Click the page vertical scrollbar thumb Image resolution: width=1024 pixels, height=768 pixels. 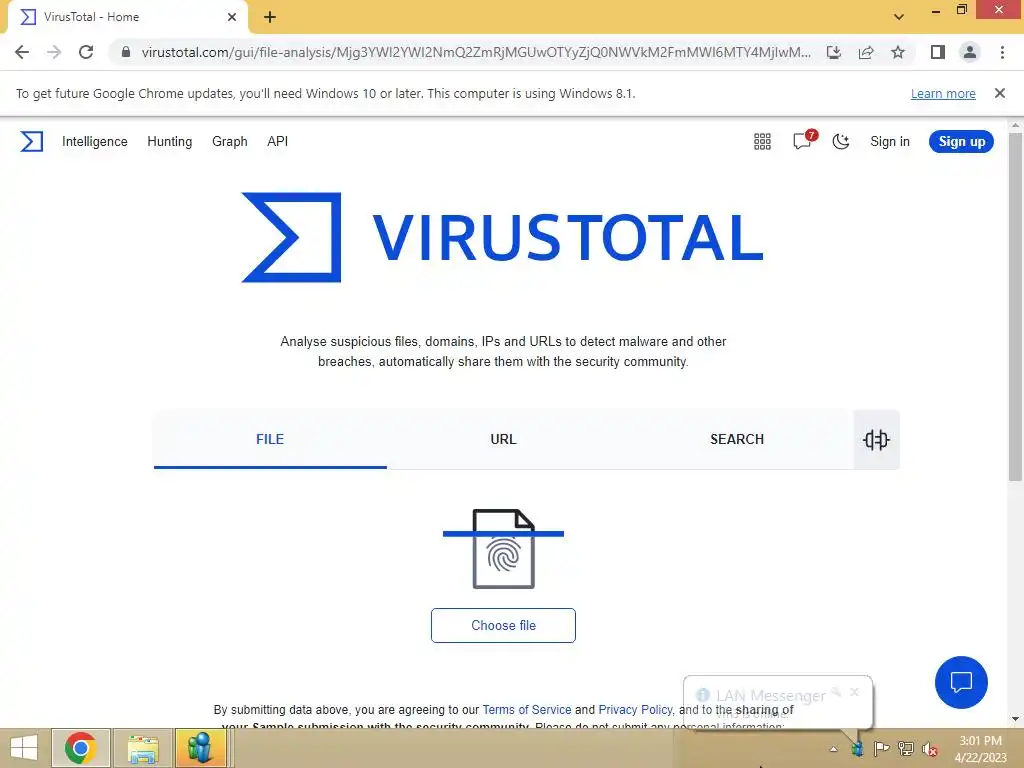coord(1015,307)
